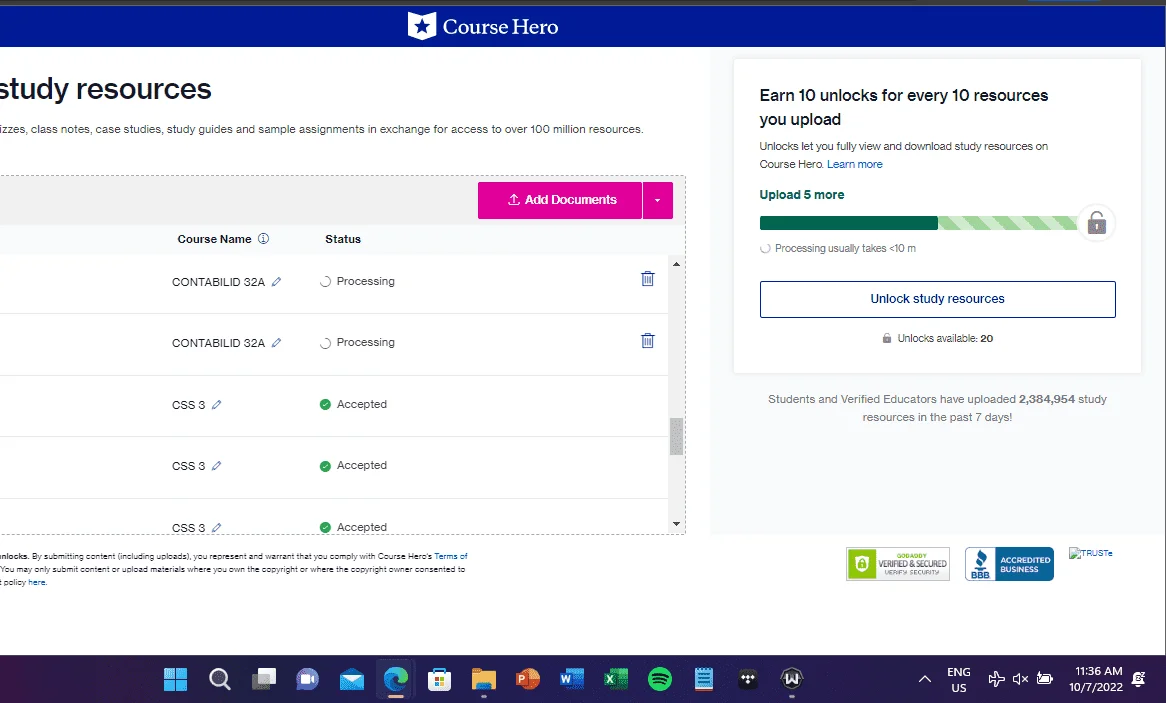Open the Terms of link
This screenshot has height=703, width=1166.
451,556
